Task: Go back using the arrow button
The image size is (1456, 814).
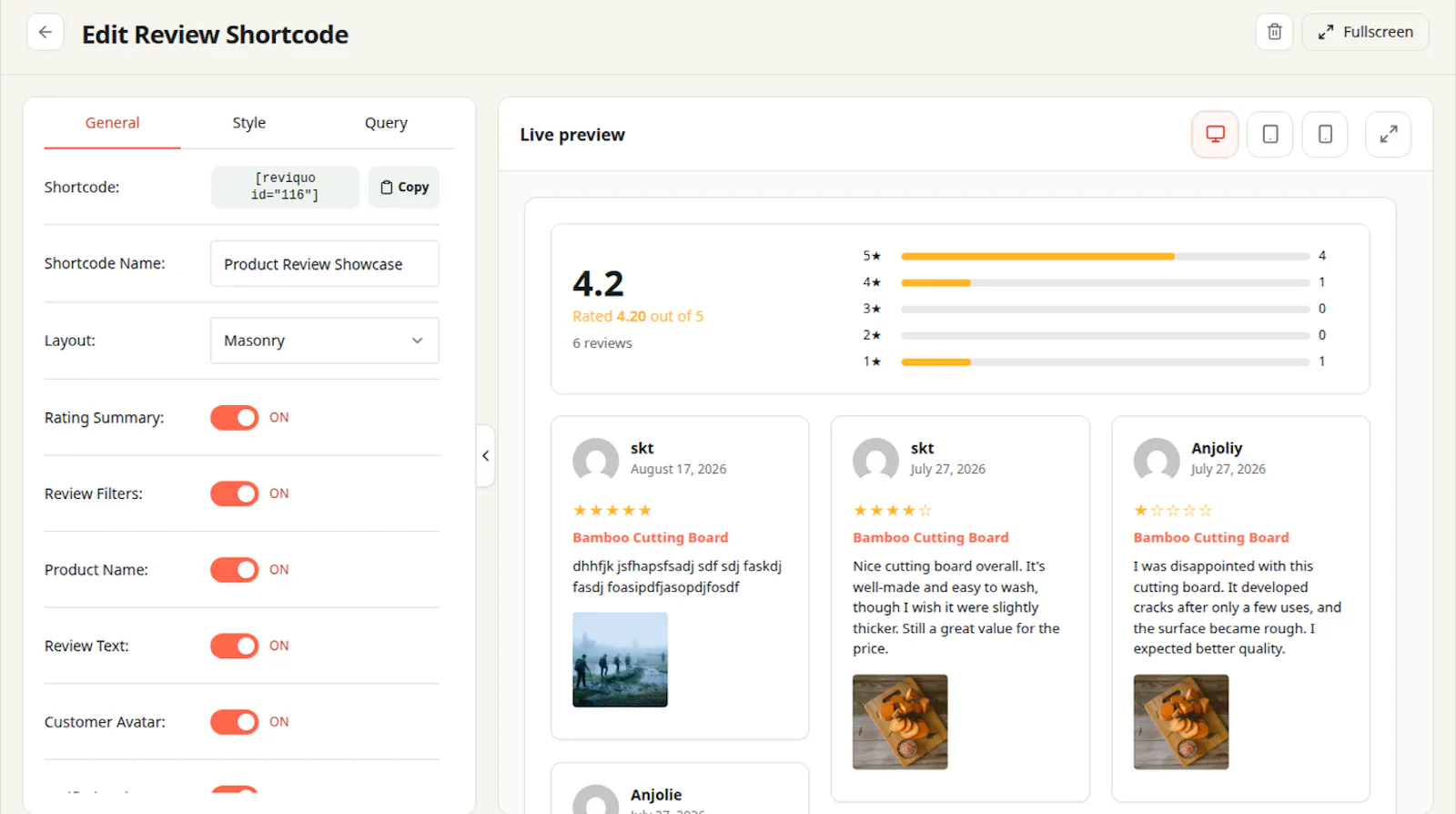Action: pyautogui.click(x=45, y=32)
